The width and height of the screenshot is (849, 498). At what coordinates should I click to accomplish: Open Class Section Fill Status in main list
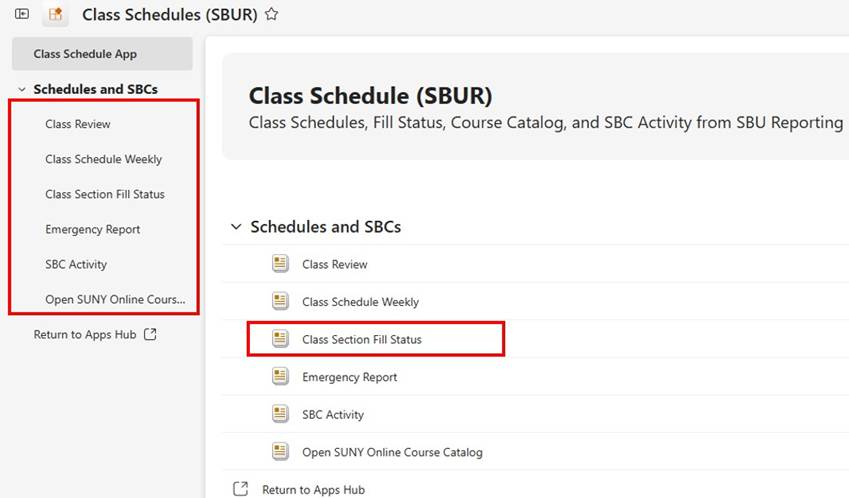coord(362,339)
